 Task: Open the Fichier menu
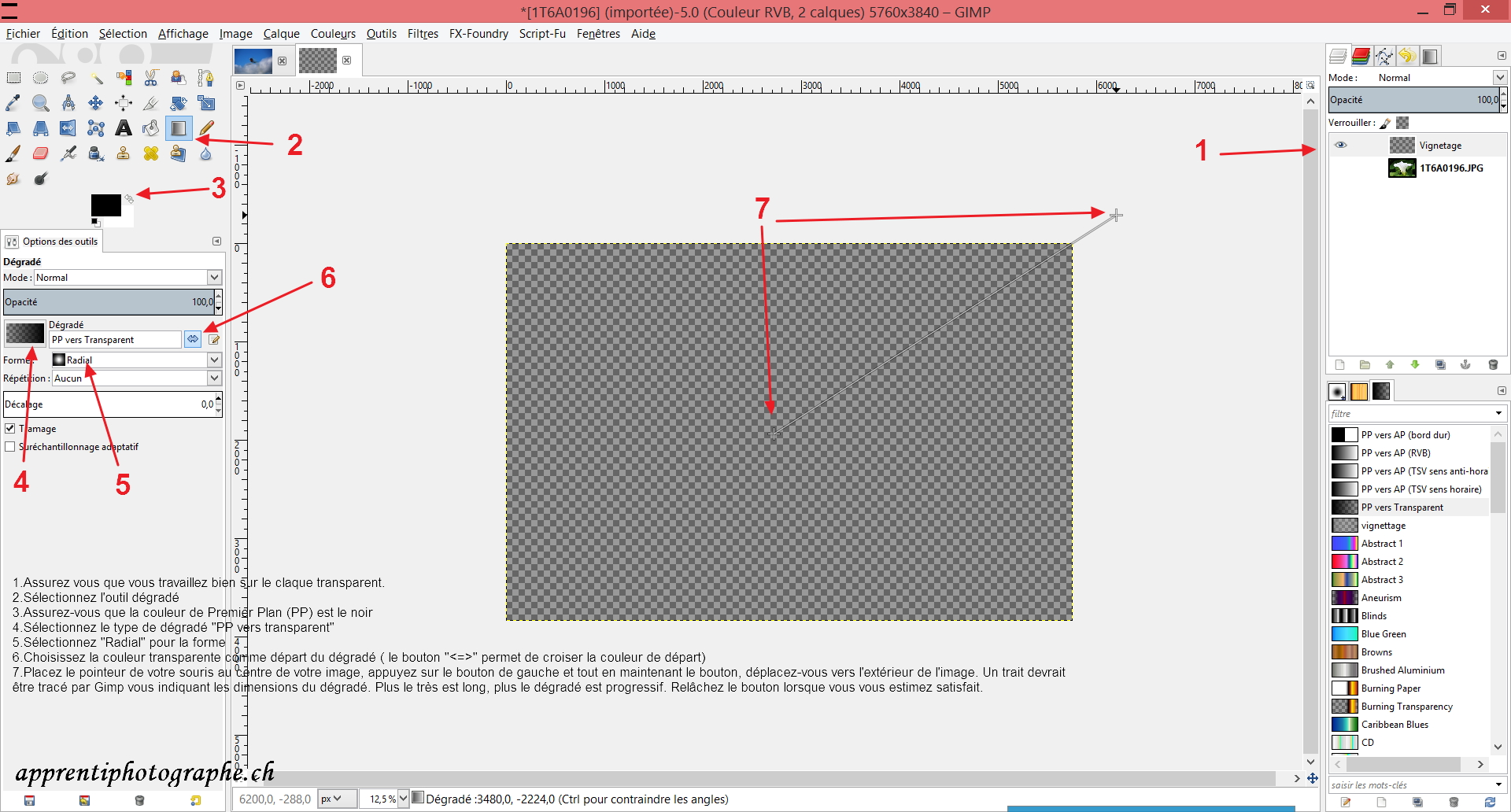coord(23,34)
